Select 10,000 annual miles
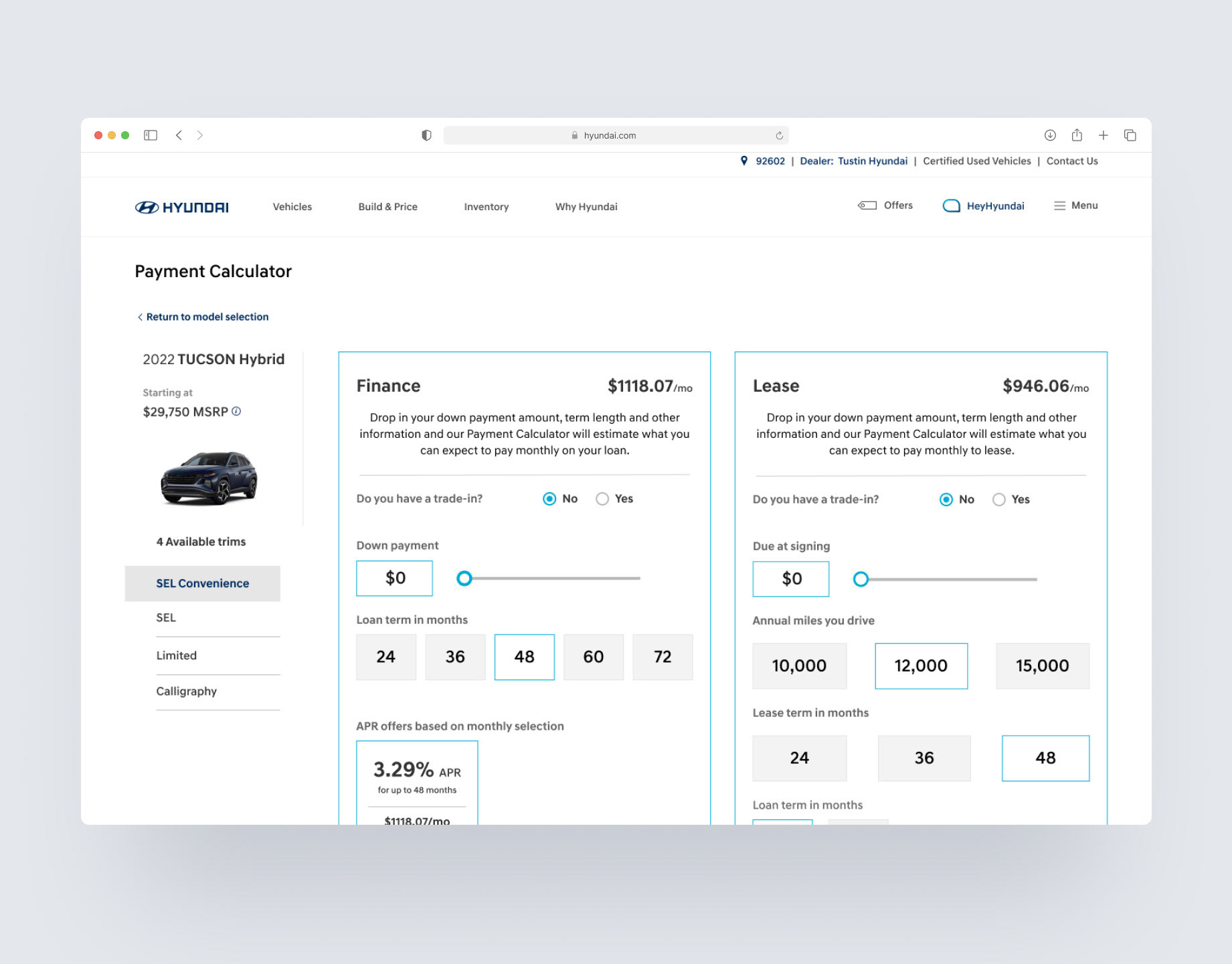Image resolution: width=1232 pixels, height=964 pixels. click(x=800, y=666)
